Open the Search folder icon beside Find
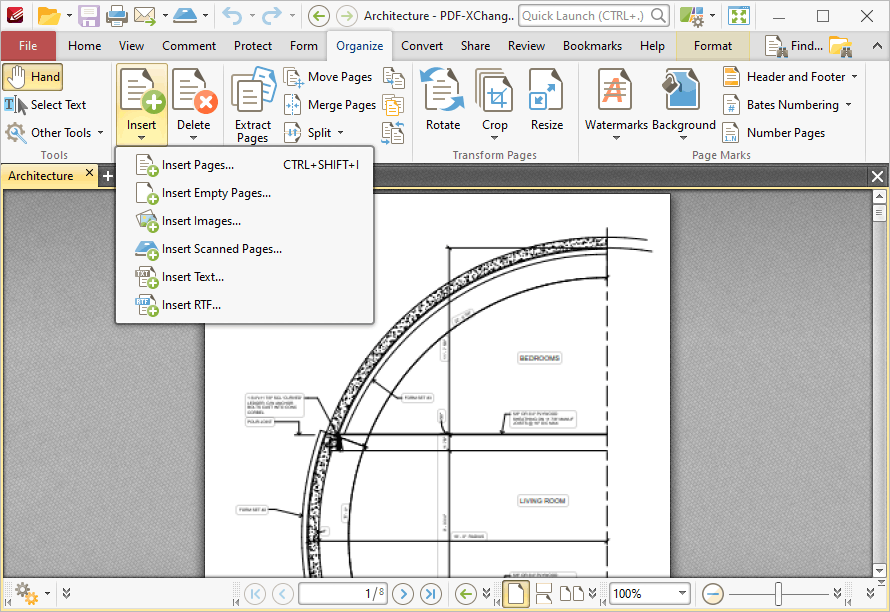The width and height of the screenshot is (890, 612). (841, 46)
